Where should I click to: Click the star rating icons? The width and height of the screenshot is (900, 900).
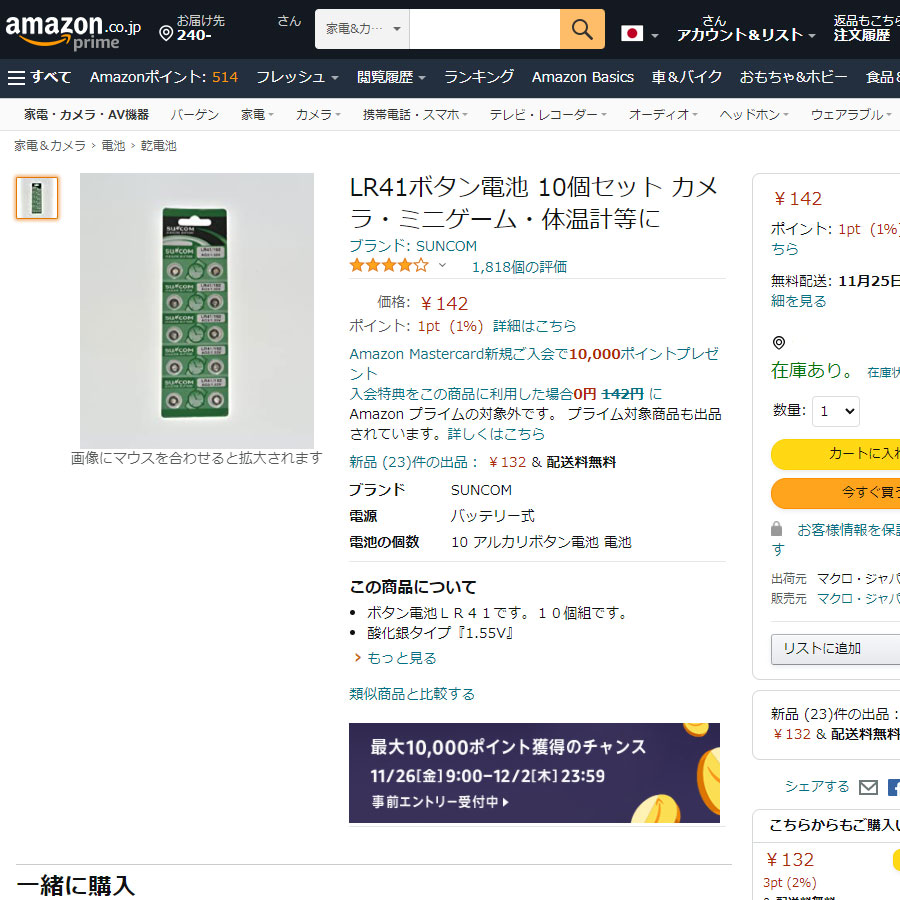(x=389, y=266)
